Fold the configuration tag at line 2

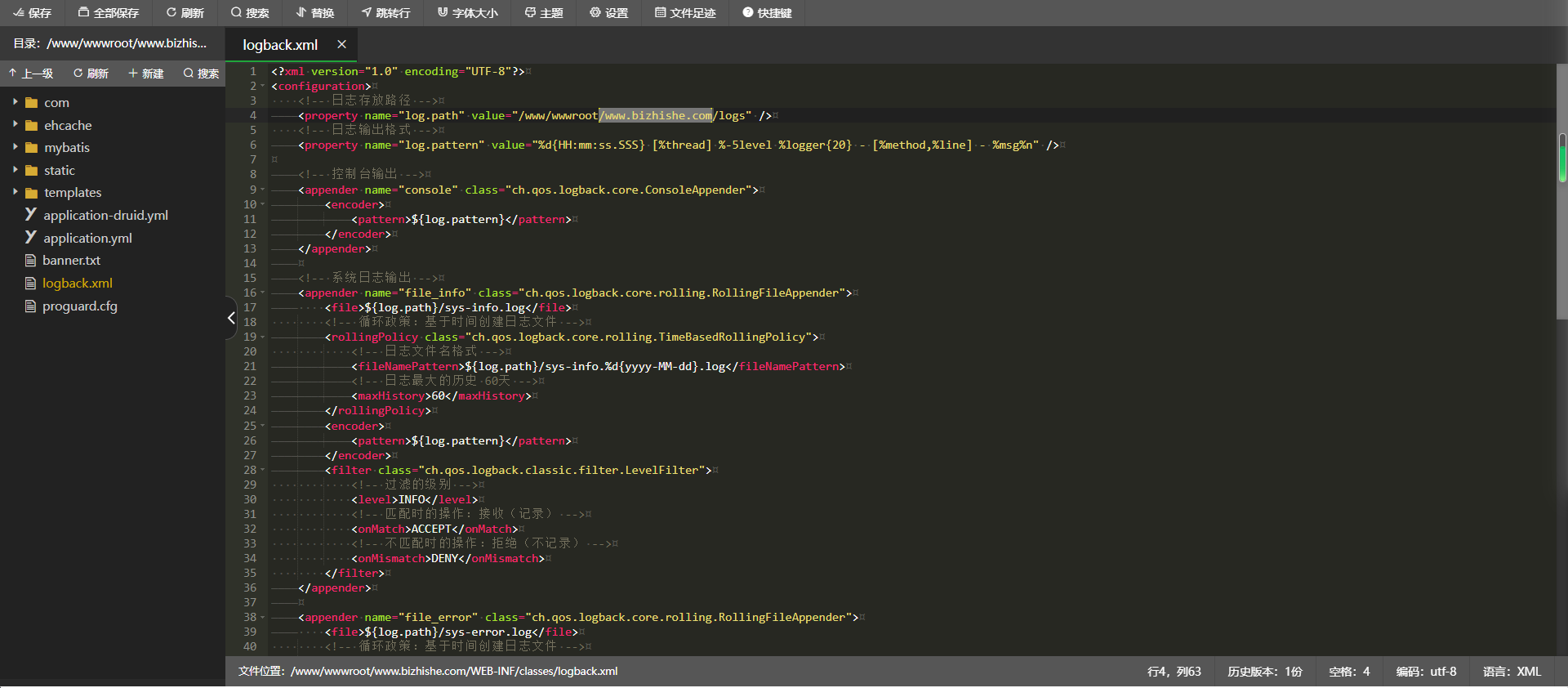263,87
